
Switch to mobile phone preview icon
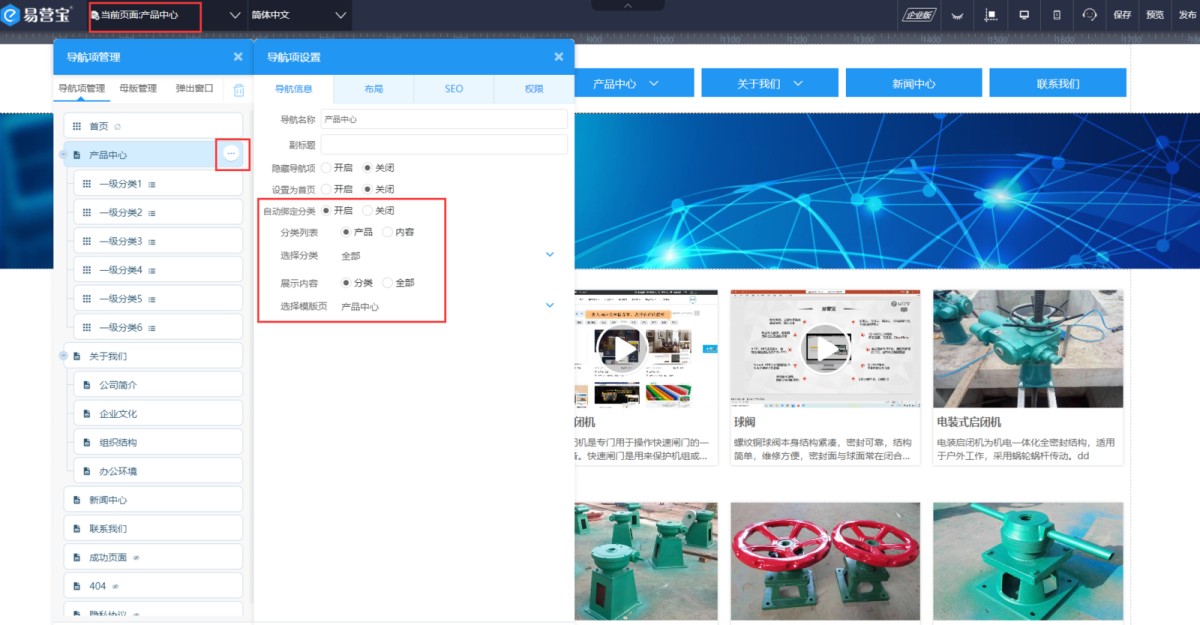click(x=1057, y=15)
